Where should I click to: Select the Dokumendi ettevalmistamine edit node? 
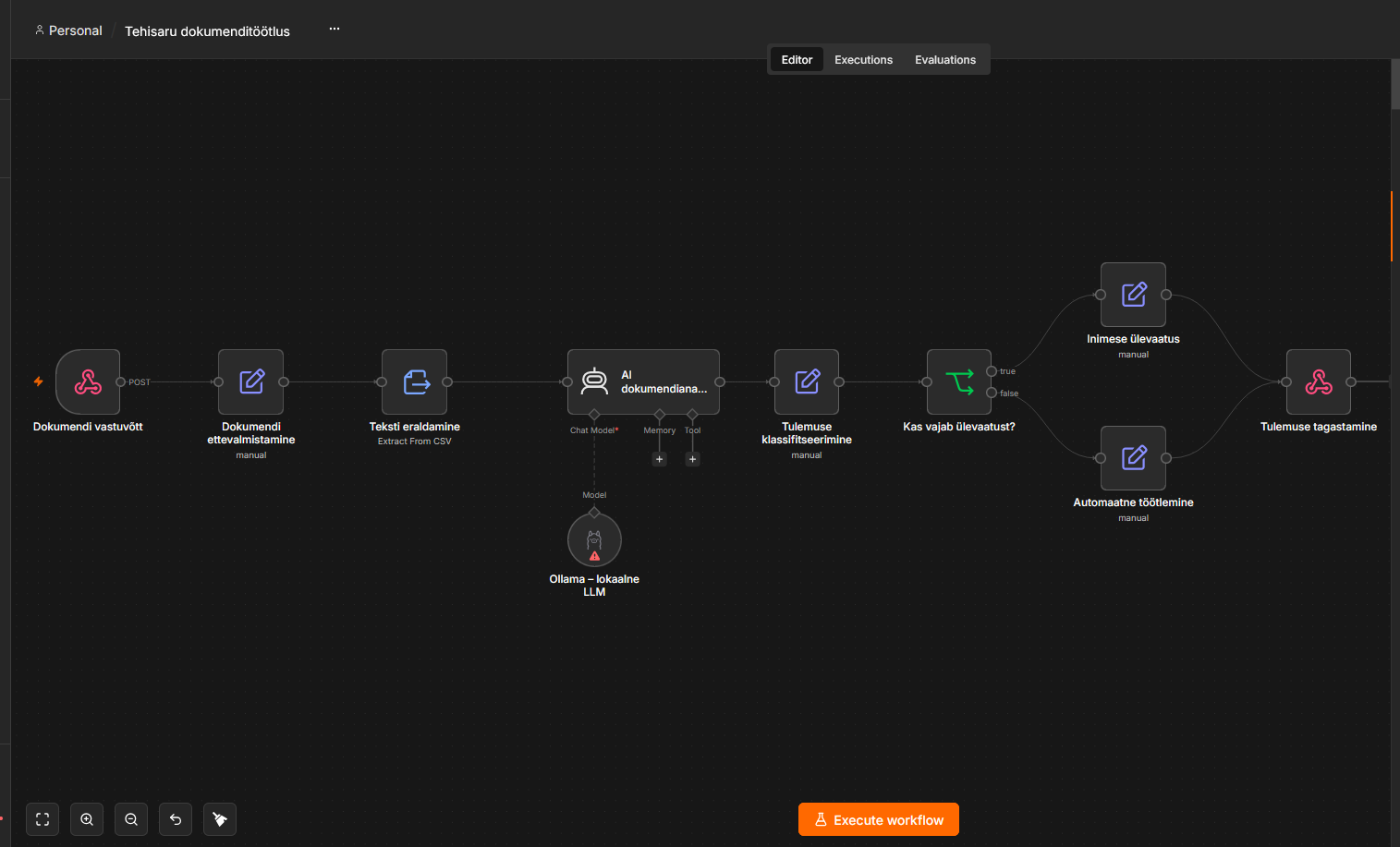(251, 381)
